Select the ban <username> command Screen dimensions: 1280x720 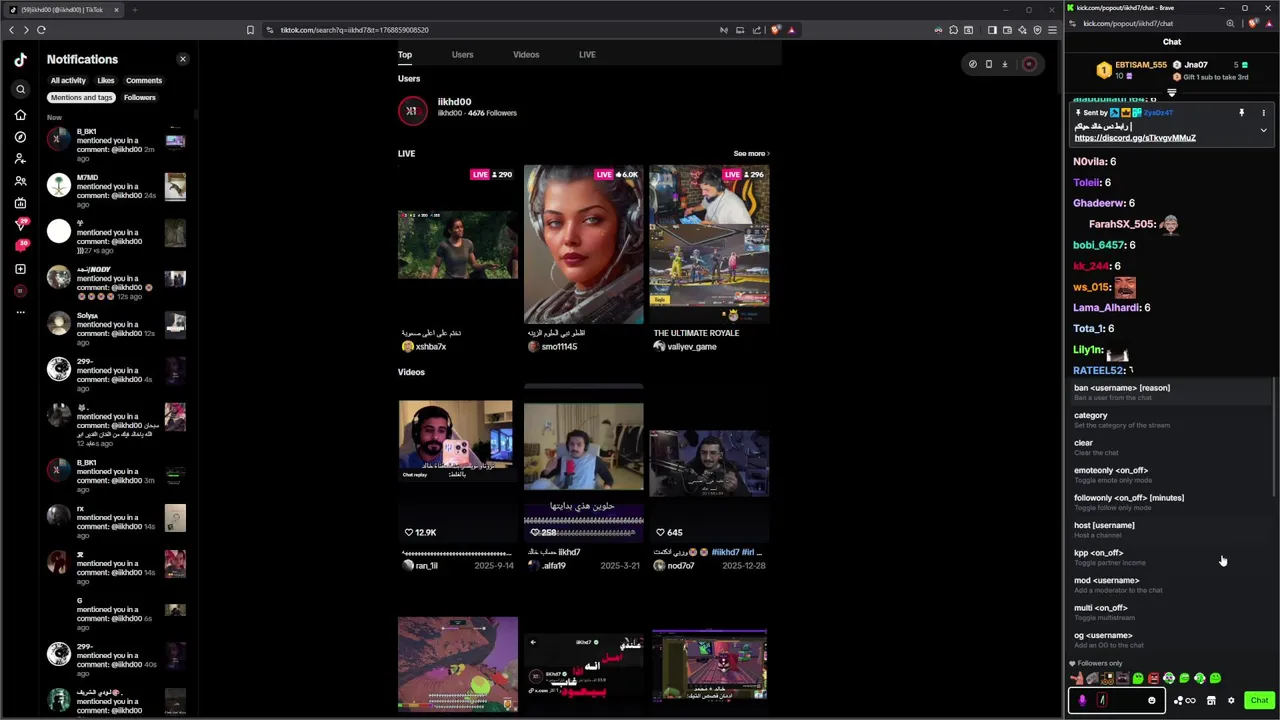[x=1170, y=392]
